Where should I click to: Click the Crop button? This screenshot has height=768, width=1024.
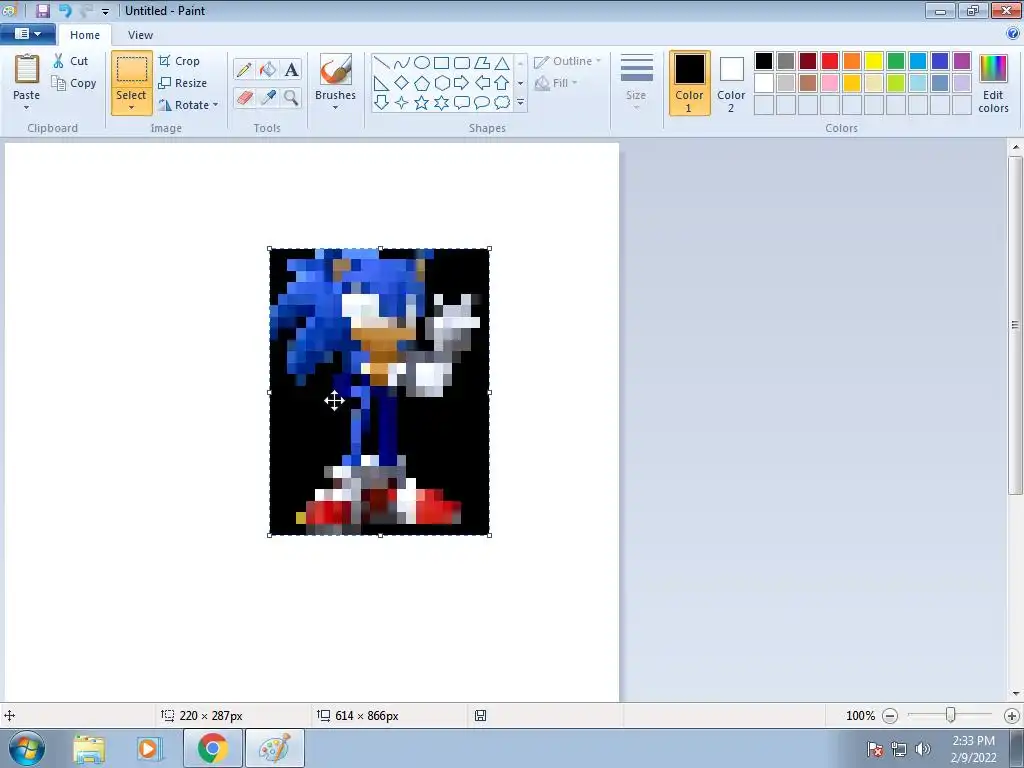(179, 61)
